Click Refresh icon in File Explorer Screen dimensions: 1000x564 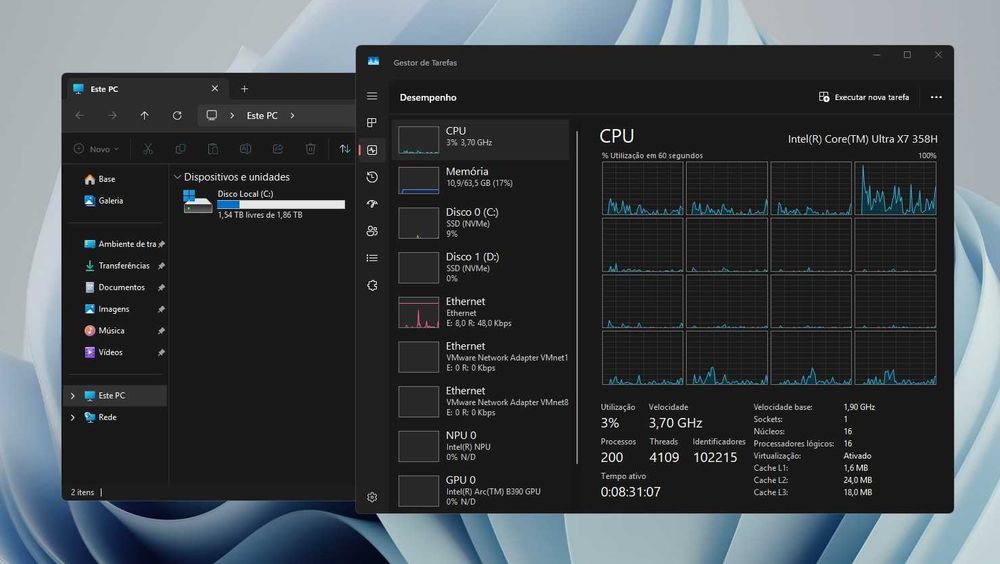[177, 115]
